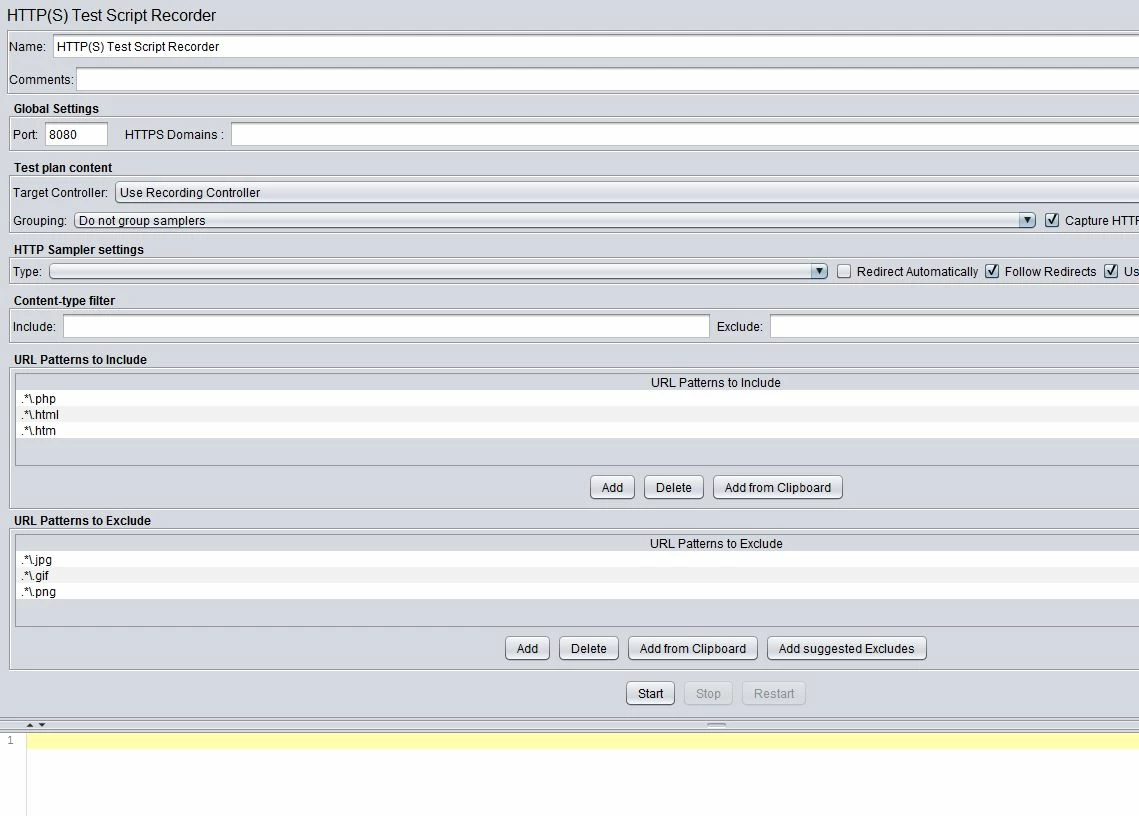Toggle the Follow Redirects checkbox
The height and width of the screenshot is (816, 1139).
click(x=992, y=271)
